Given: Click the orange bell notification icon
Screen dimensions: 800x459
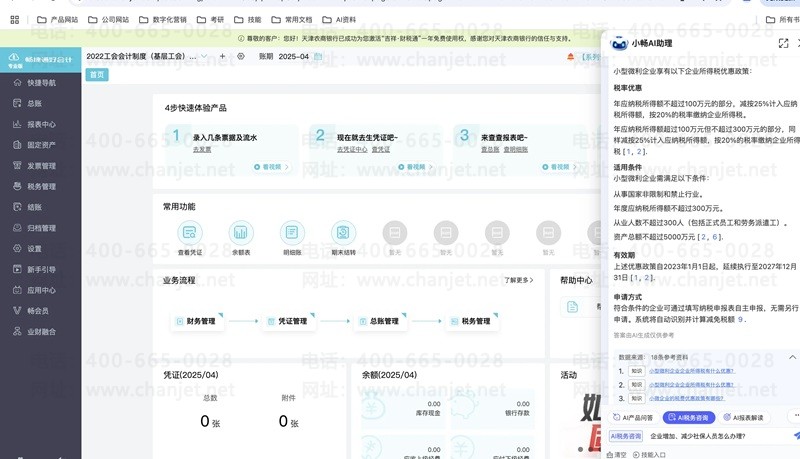Looking at the screenshot, I should [x=570, y=57].
